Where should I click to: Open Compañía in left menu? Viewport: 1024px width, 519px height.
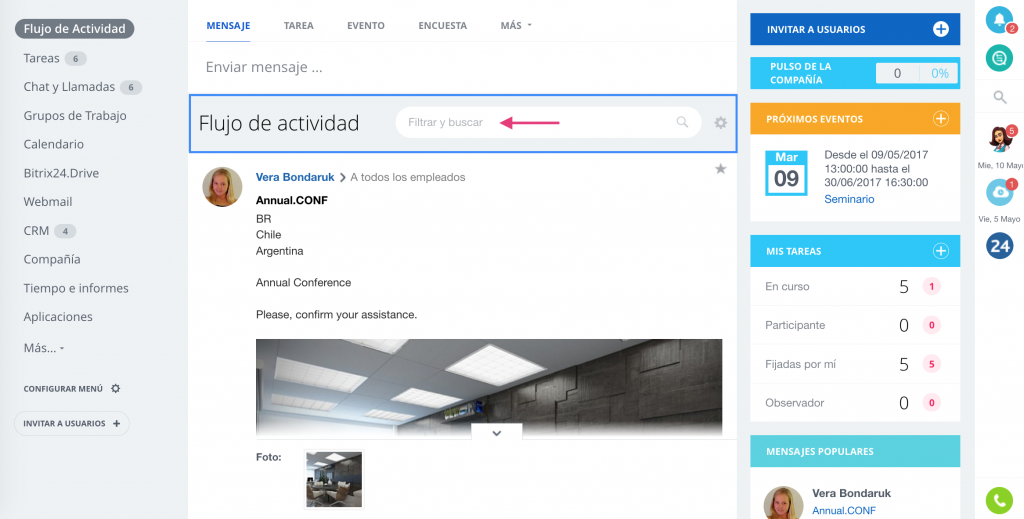(x=52, y=259)
